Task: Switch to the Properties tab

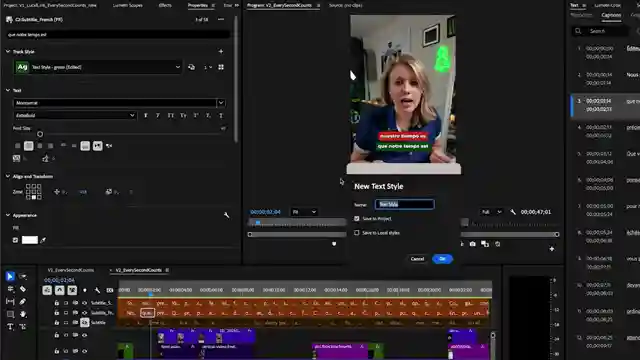Action: (x=198, y=5)
